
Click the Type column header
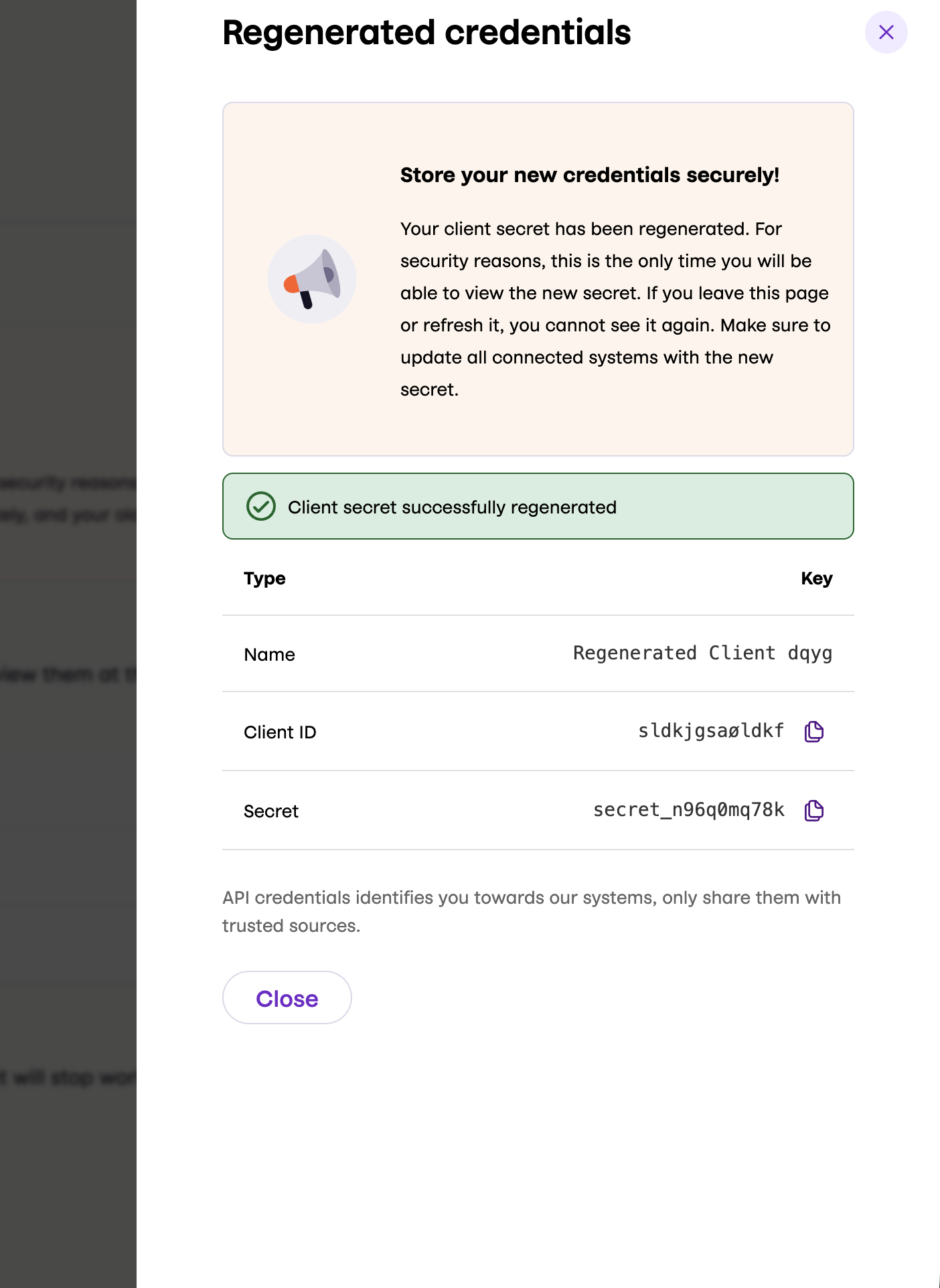(264, 578)
